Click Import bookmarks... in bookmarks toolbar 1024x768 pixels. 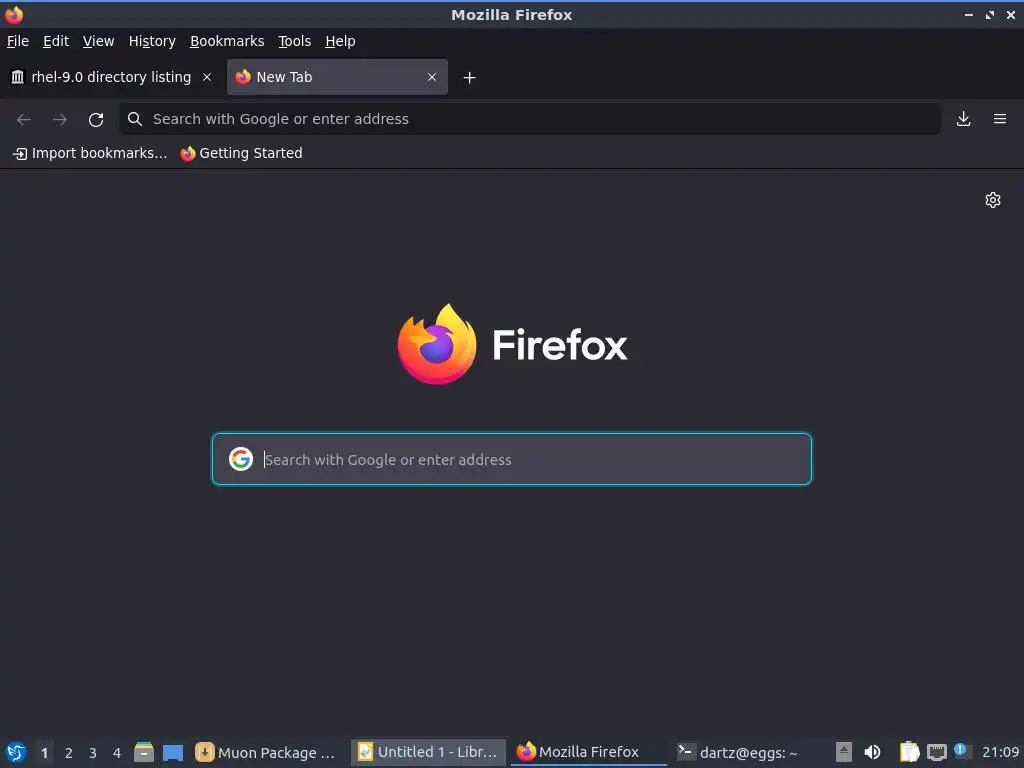90,153
